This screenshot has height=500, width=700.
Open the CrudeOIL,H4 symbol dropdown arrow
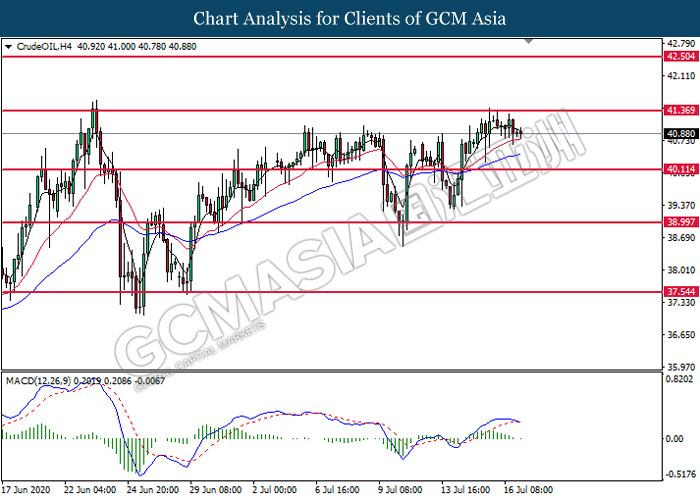8,46
